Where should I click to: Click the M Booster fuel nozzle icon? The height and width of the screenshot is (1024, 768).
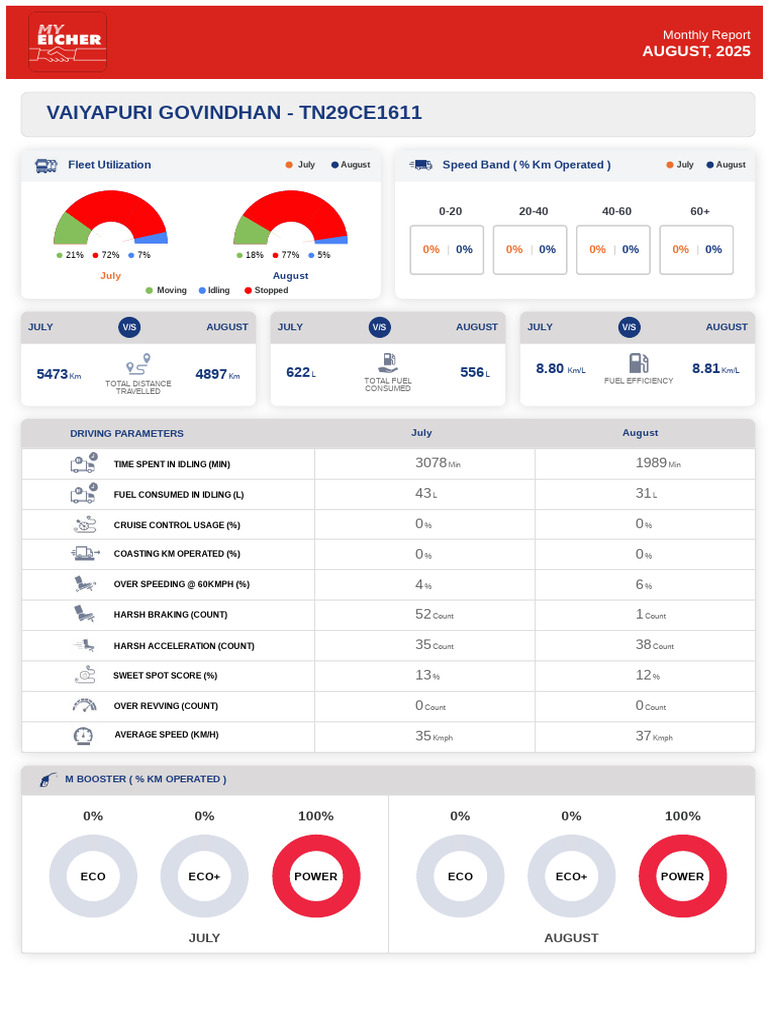pos(48,779)
